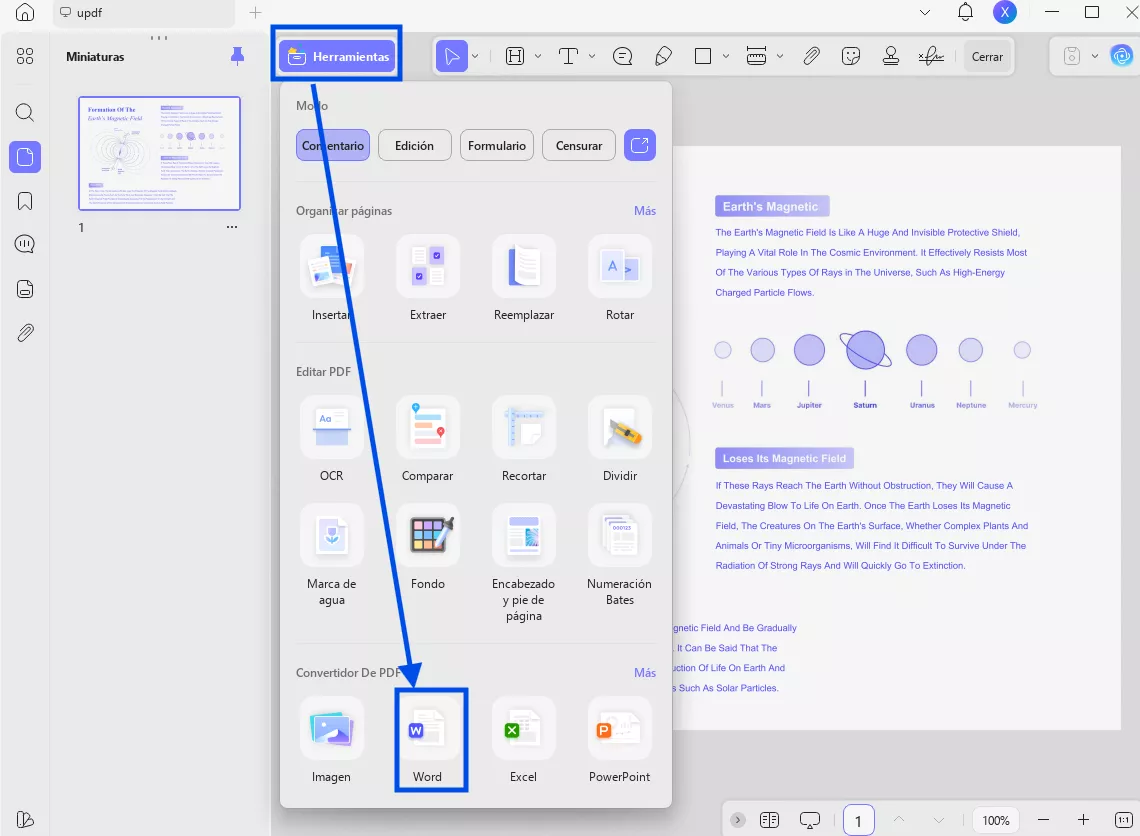Switch to Edición mode
The height and width of the screenshot is (836, 1140).
(414, 145)
